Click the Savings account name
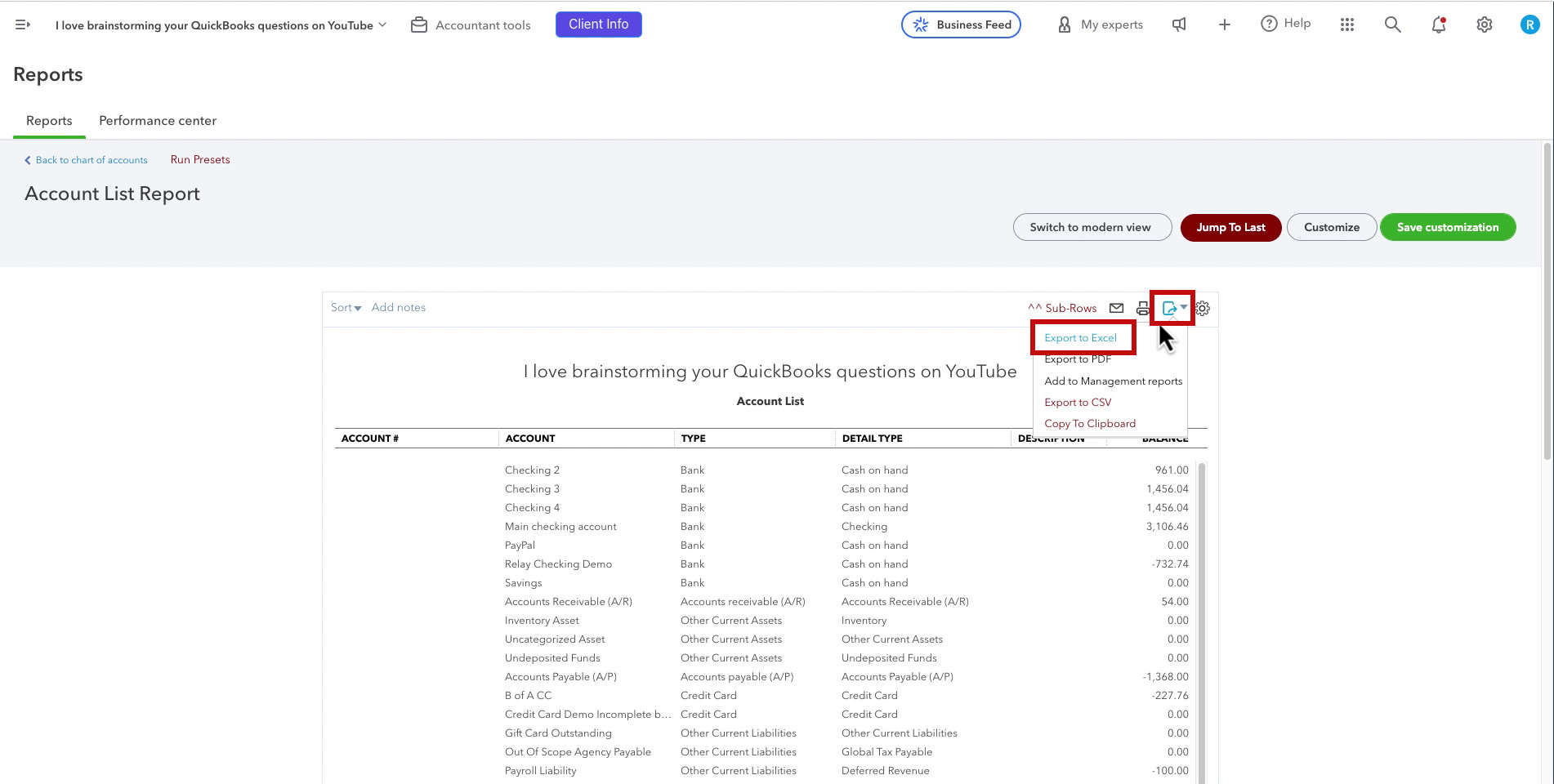 (523, 583)
